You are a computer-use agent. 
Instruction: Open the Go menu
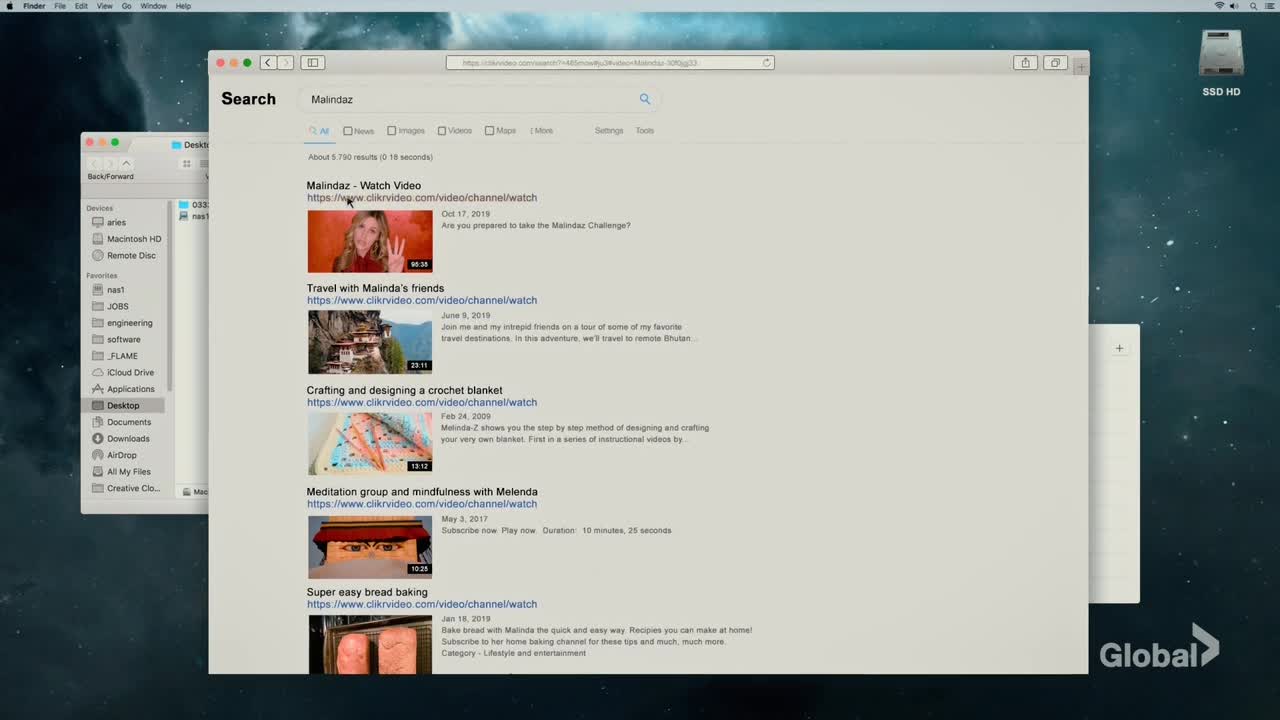tap(127, 6)
